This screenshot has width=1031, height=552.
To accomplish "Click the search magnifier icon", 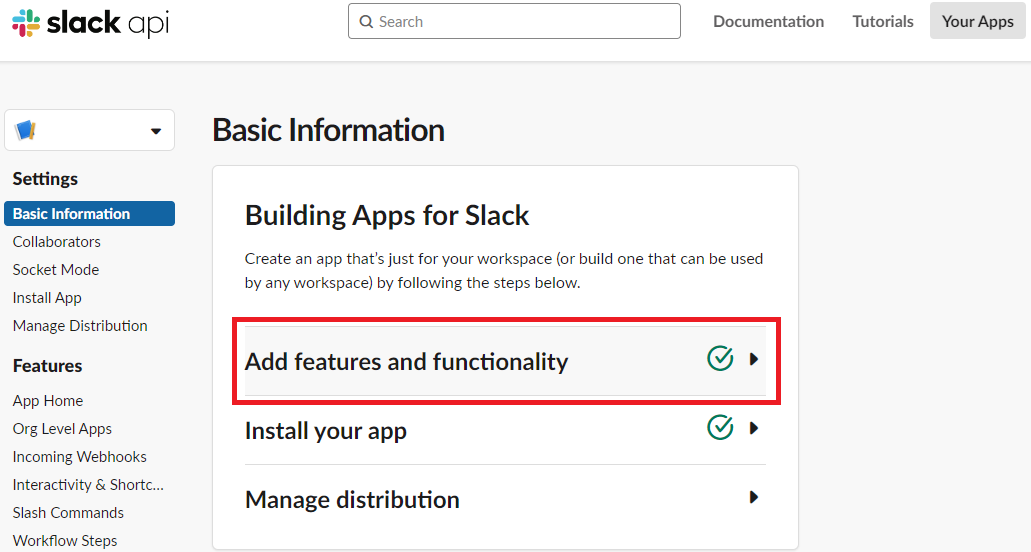I will coord(366,21).
